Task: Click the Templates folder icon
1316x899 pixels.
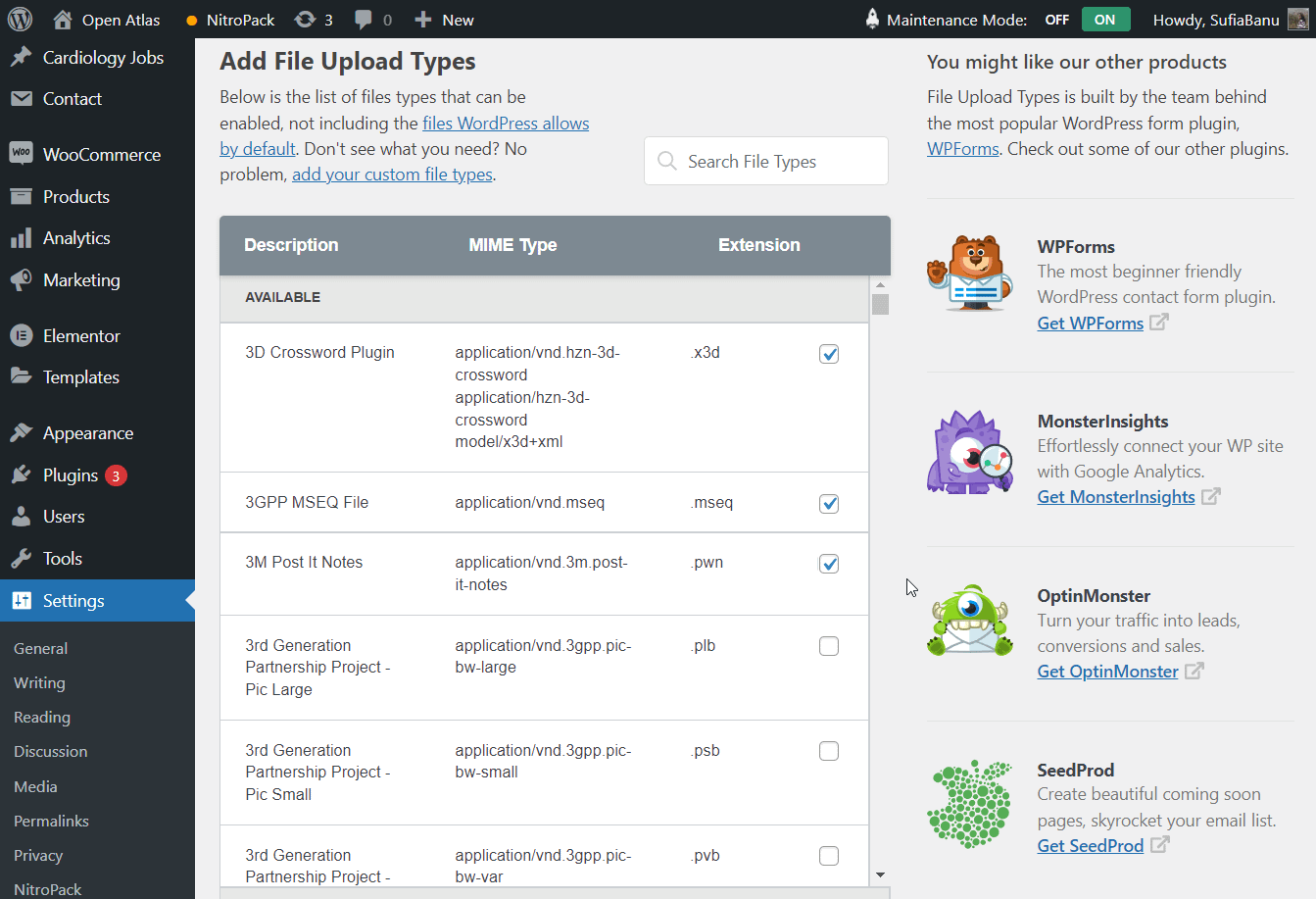Action: coord(22,376)
